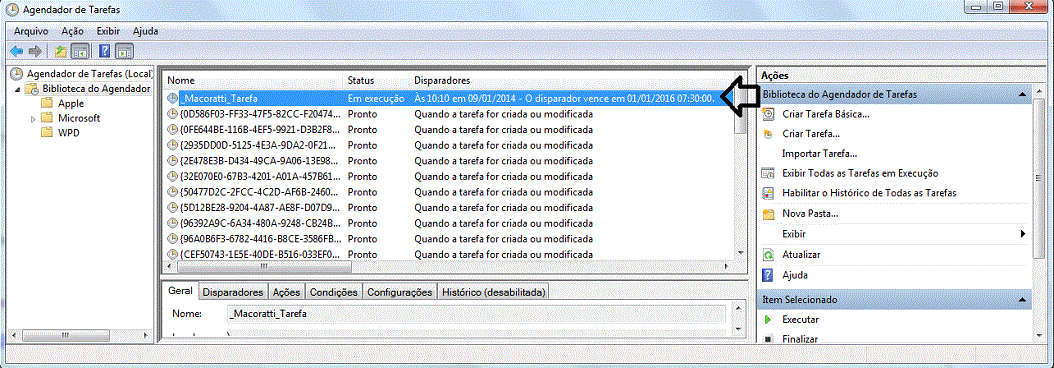Click Habilitar o Histórico de Todas as Tarefas
Viewport: 1054px width, 368px height.
869,193
